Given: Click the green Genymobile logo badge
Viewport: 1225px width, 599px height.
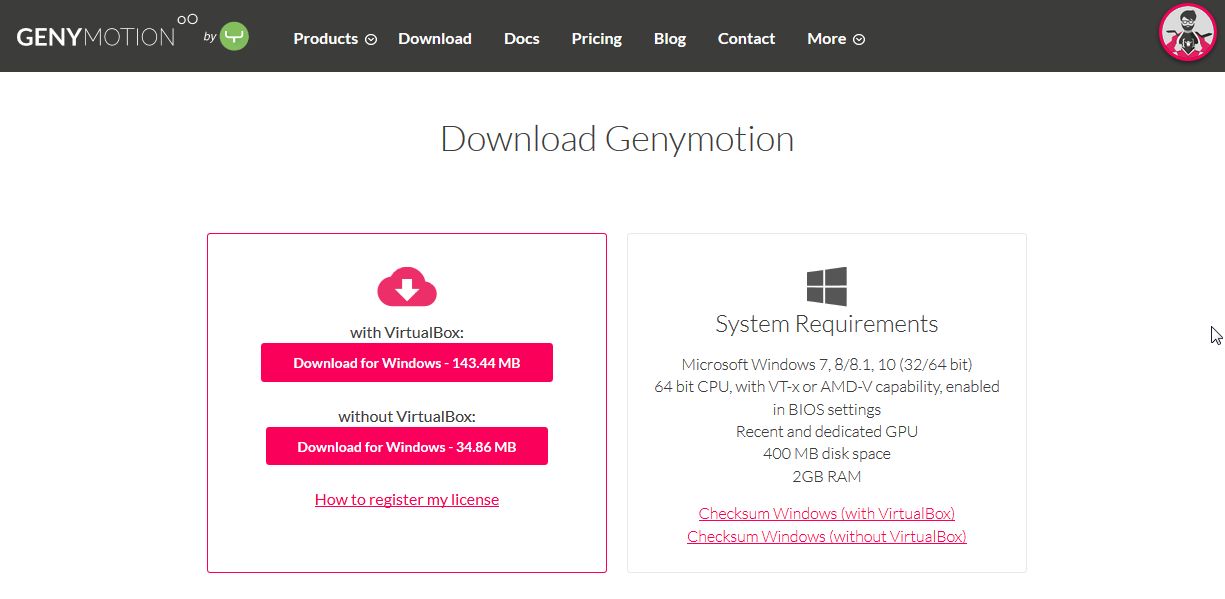Looking at the screenshot, I should pos(234,37).
